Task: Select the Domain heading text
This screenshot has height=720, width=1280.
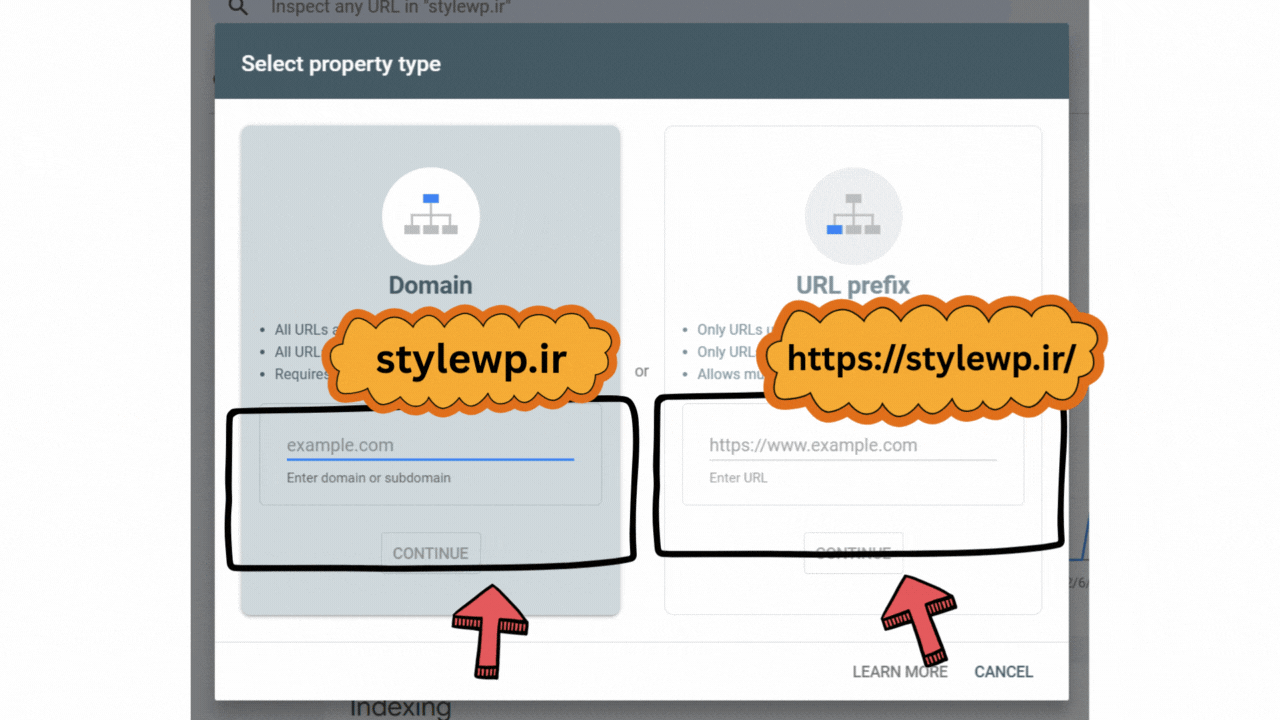Action: coord(431,285)
